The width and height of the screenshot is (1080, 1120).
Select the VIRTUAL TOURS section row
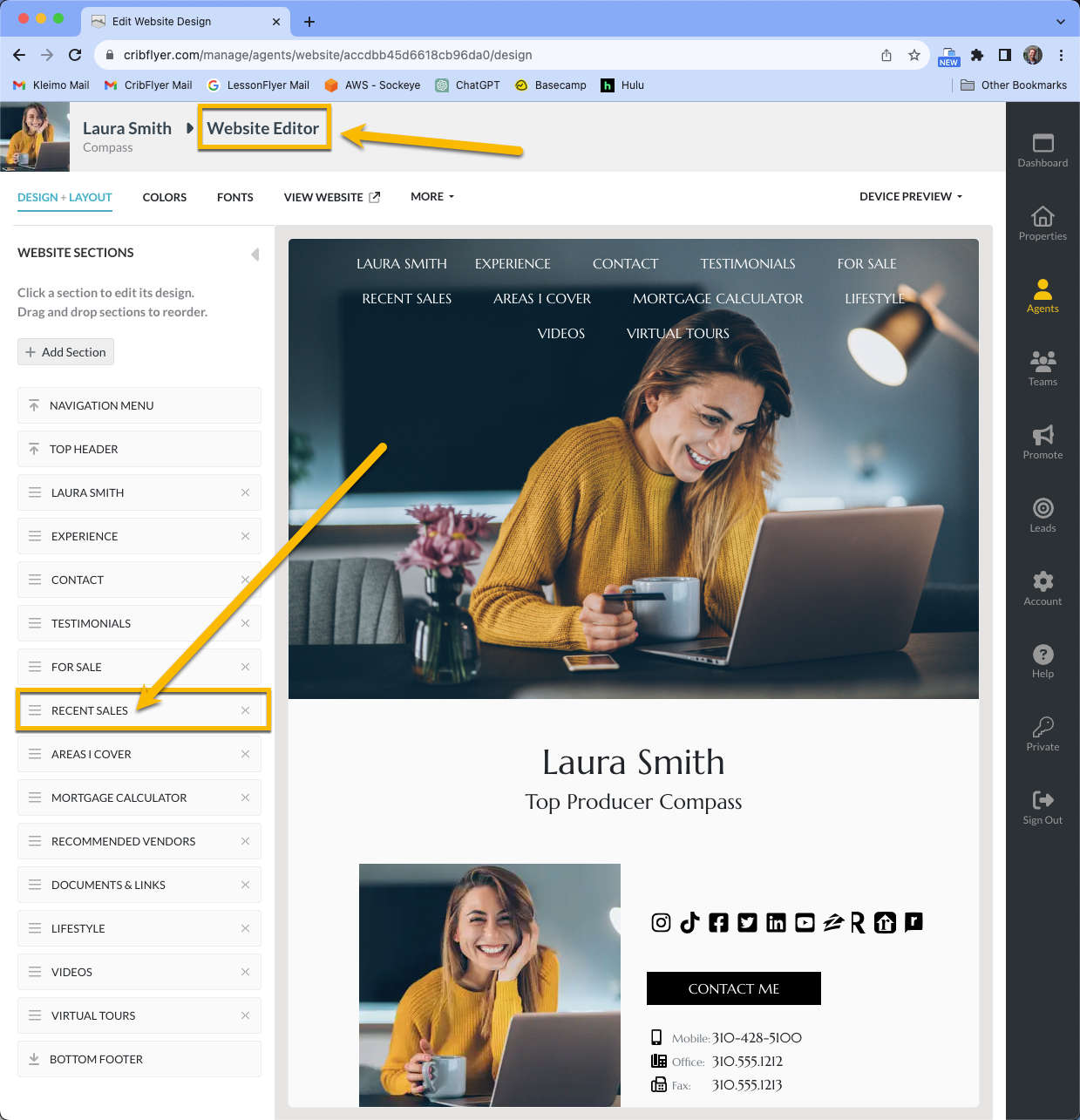(x=139, y=1015)
